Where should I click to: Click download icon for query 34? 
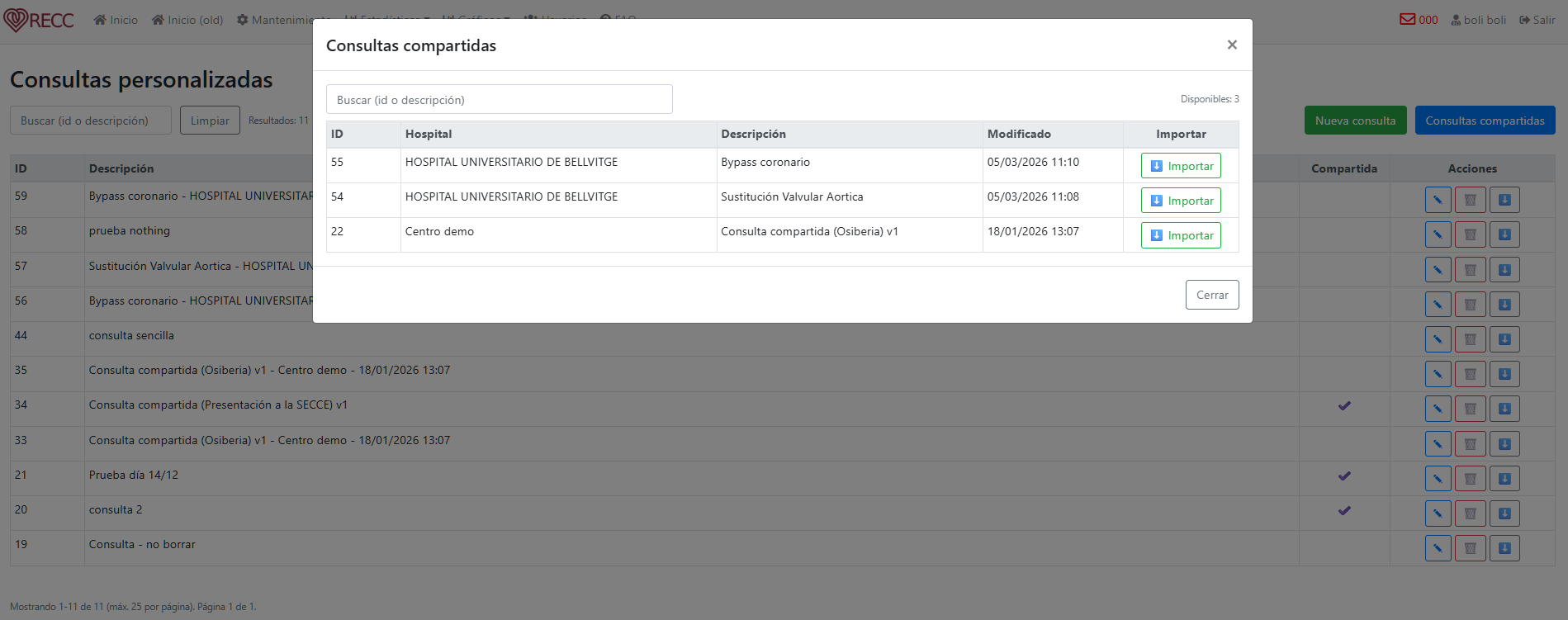click(1504, 409)
